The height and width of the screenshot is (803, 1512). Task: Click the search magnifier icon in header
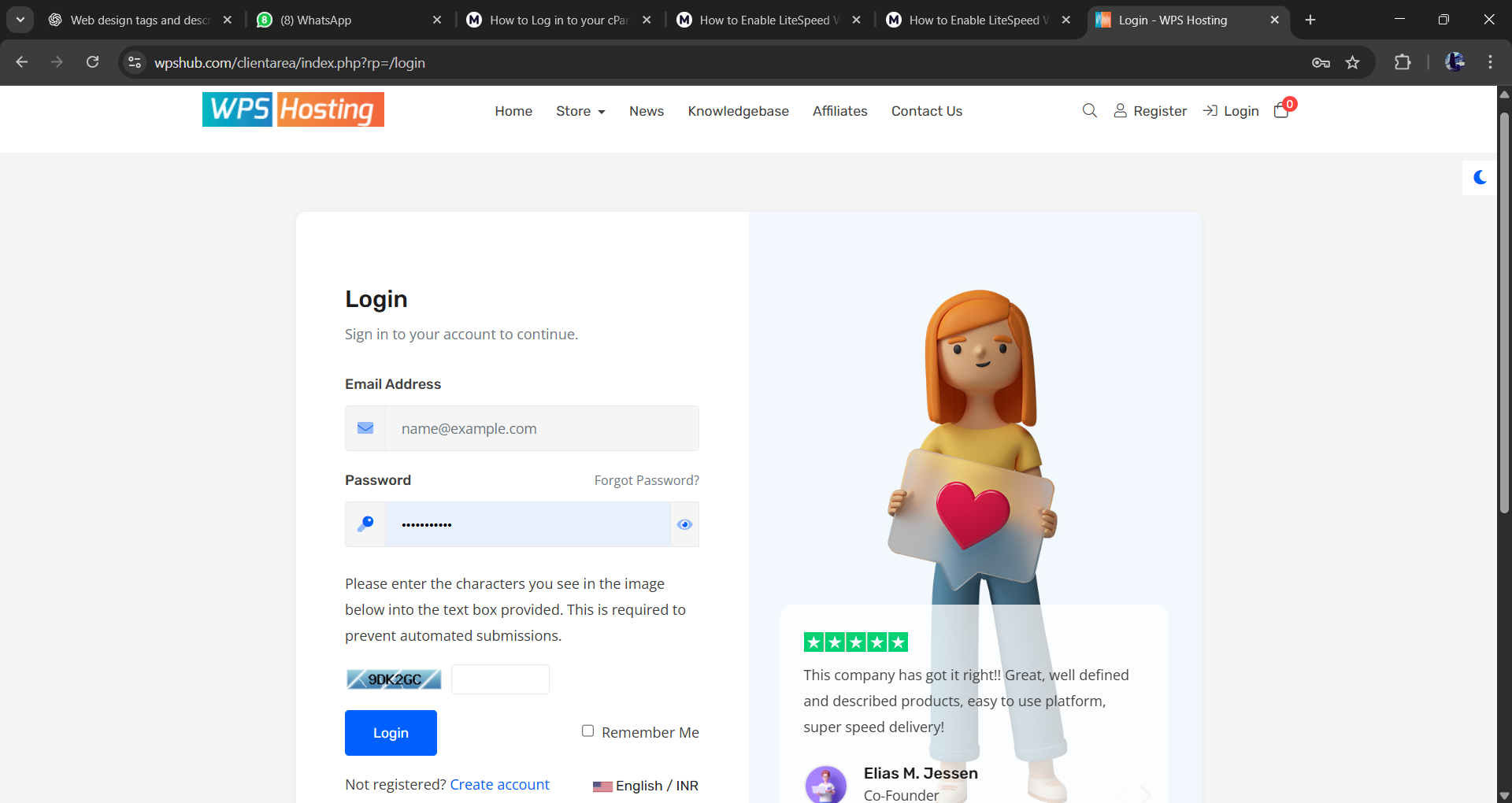1089,111
